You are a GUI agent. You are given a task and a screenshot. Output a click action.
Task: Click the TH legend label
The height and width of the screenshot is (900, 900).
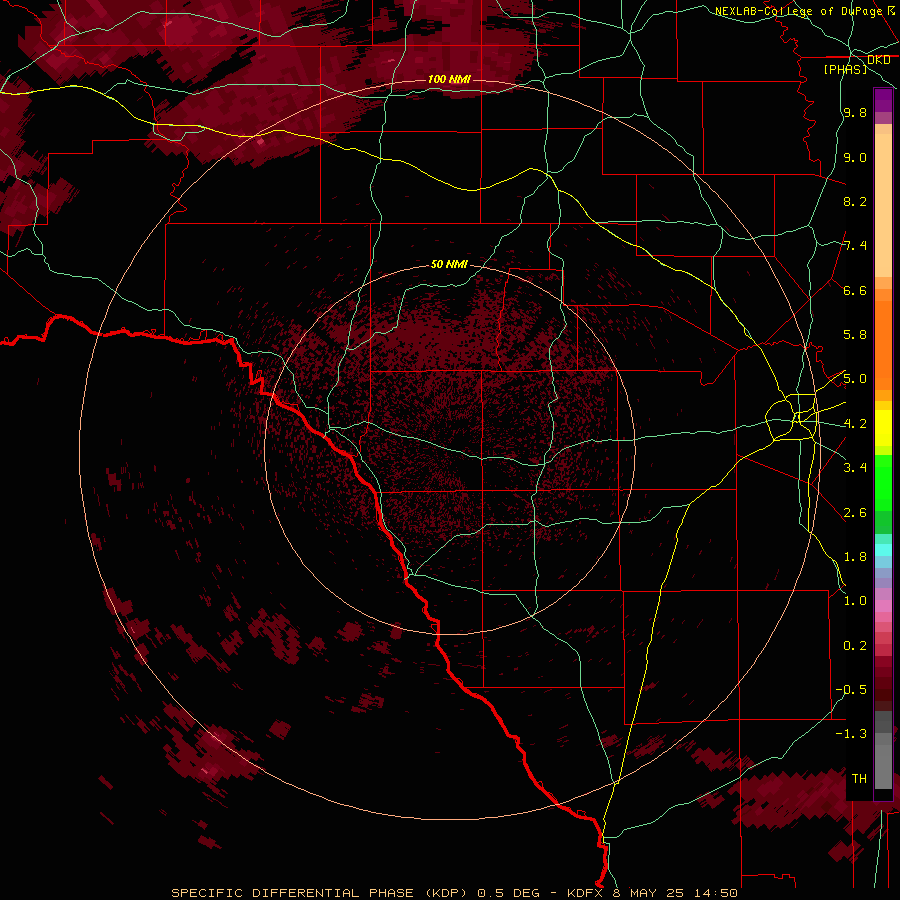pyautogui.click(x=859, y=779)
